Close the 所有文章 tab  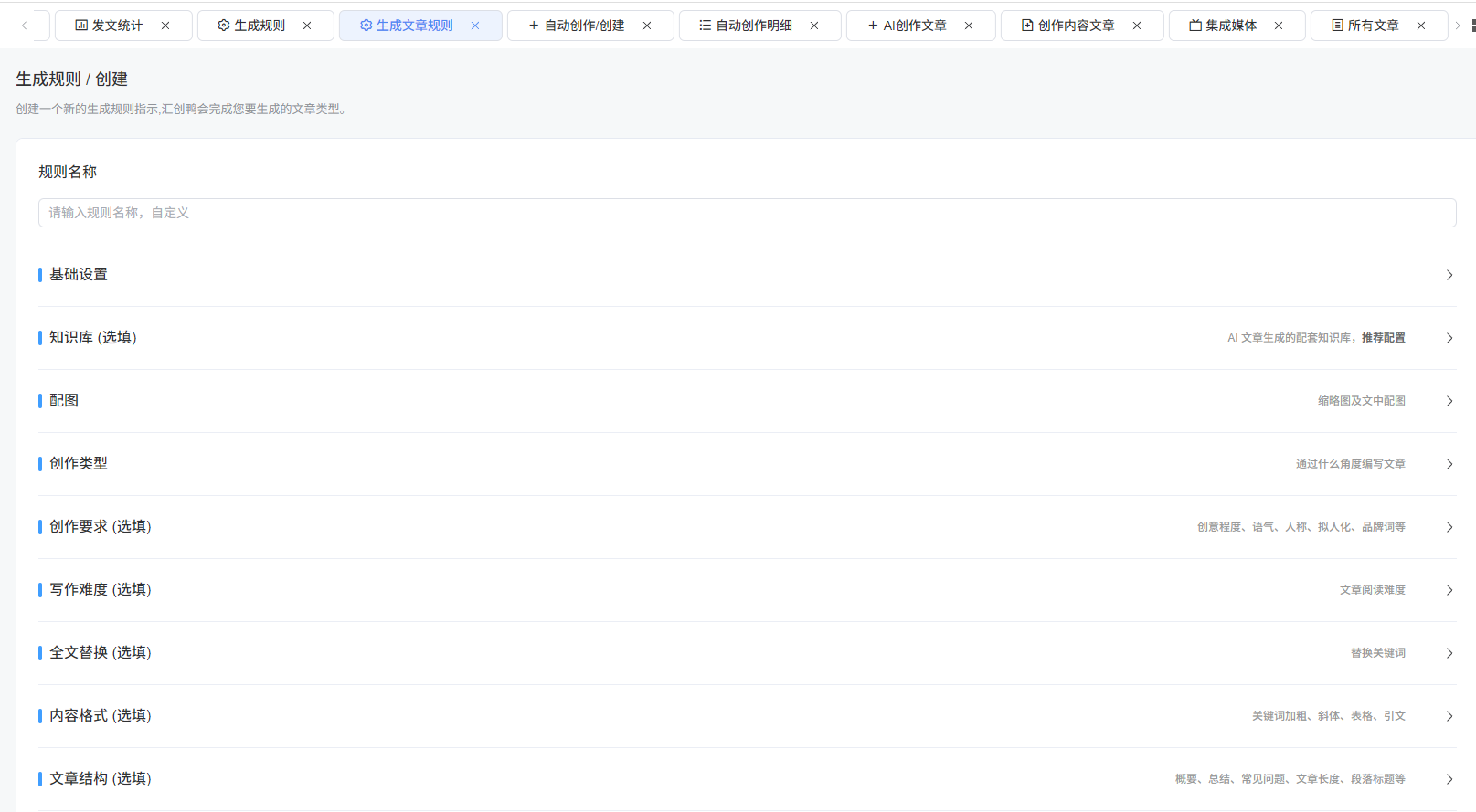pyautogui.click(x=1421, y=26)
